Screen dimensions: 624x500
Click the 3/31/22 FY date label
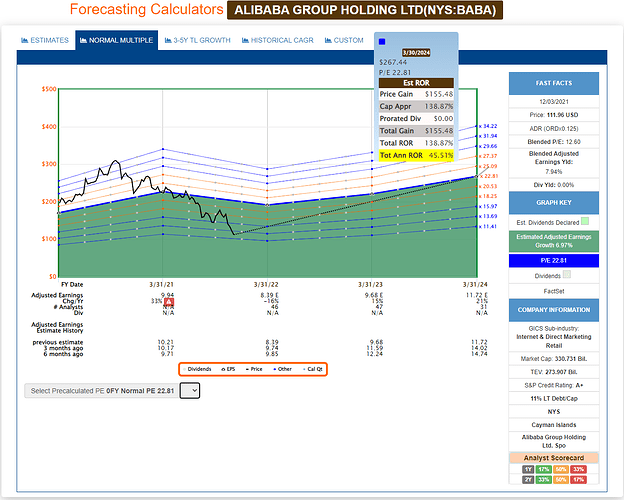click(266, 285)
